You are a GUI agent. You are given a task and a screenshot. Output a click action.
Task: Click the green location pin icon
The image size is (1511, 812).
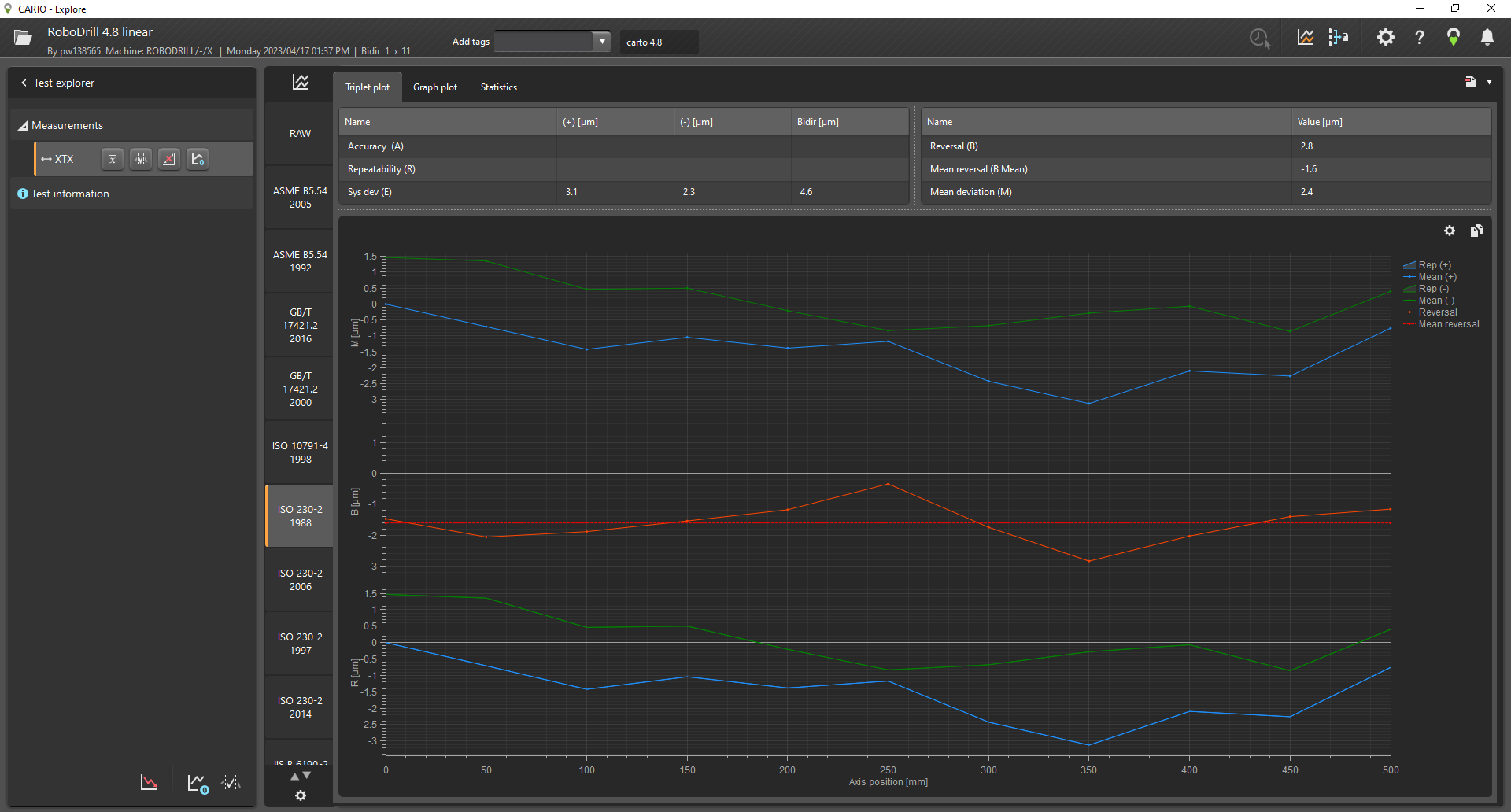[x=1453, y=37]
